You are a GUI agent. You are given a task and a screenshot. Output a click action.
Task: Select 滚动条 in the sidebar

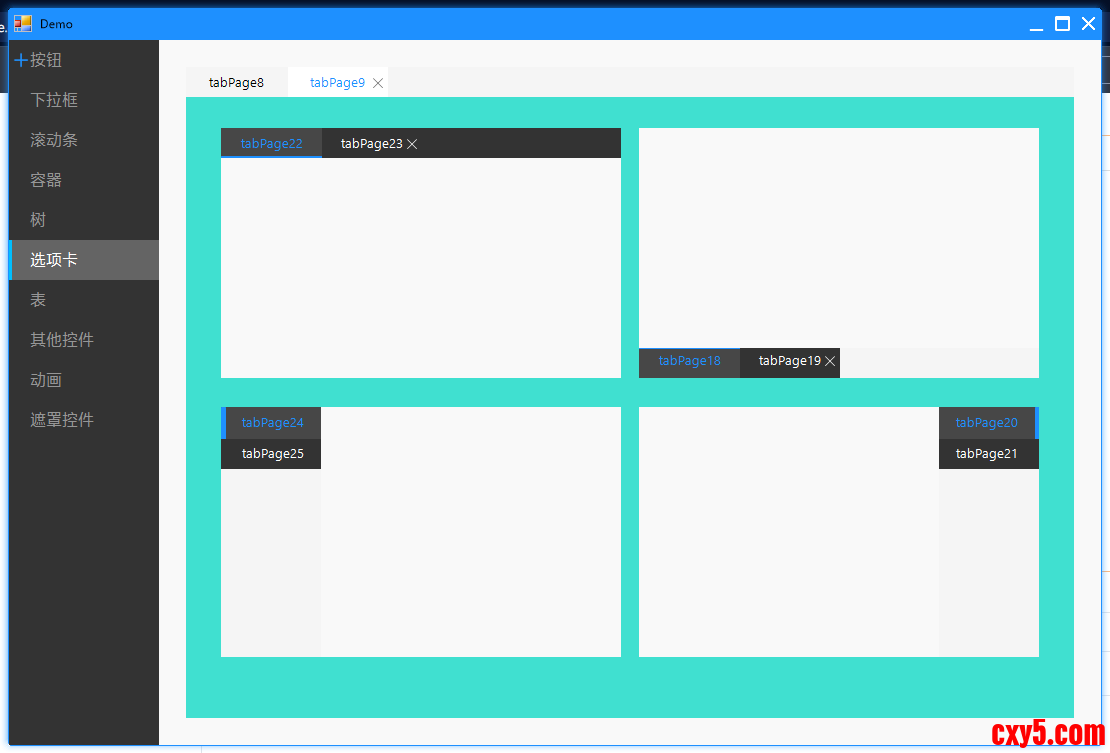[84, 140]
